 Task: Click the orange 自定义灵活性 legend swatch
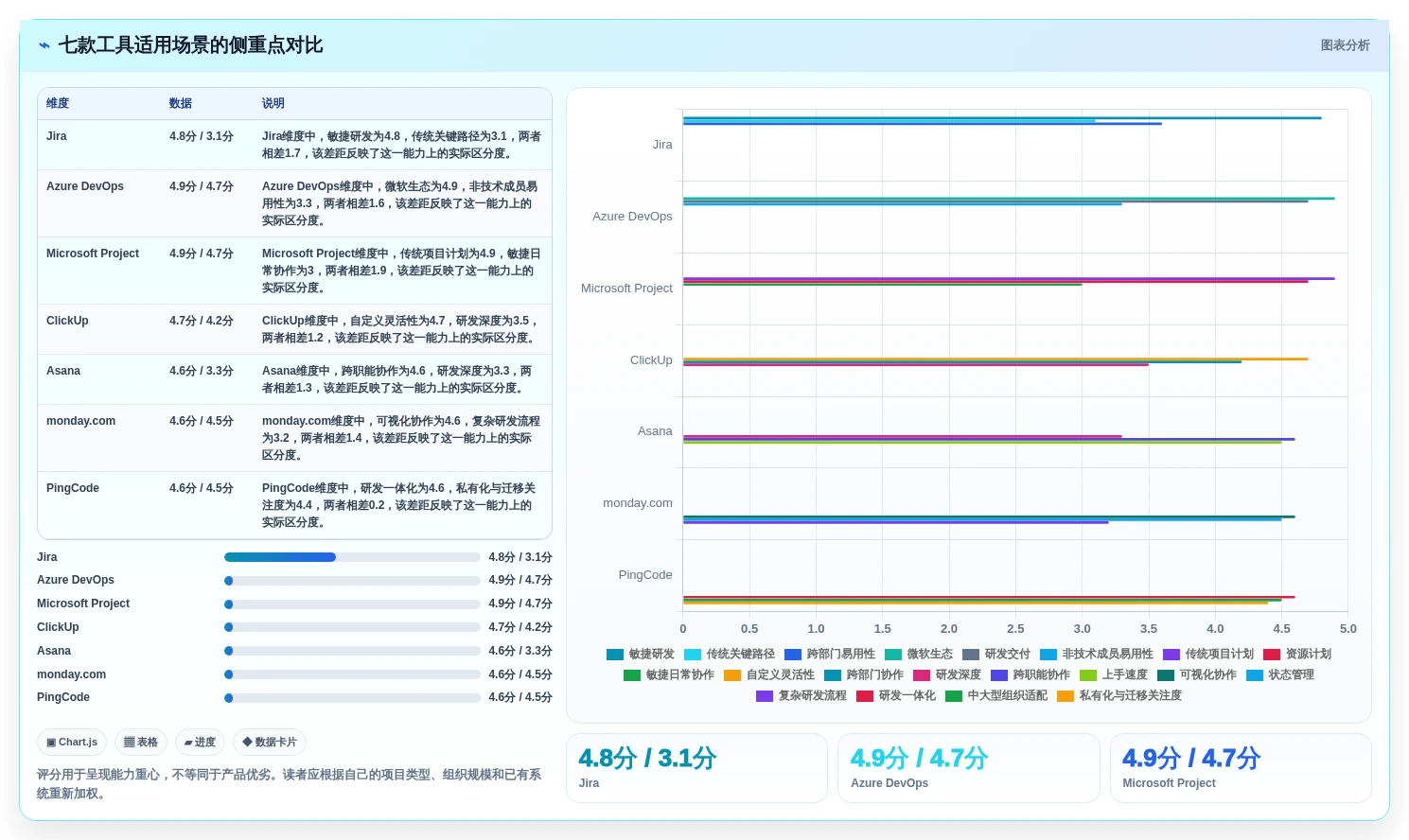732,675
